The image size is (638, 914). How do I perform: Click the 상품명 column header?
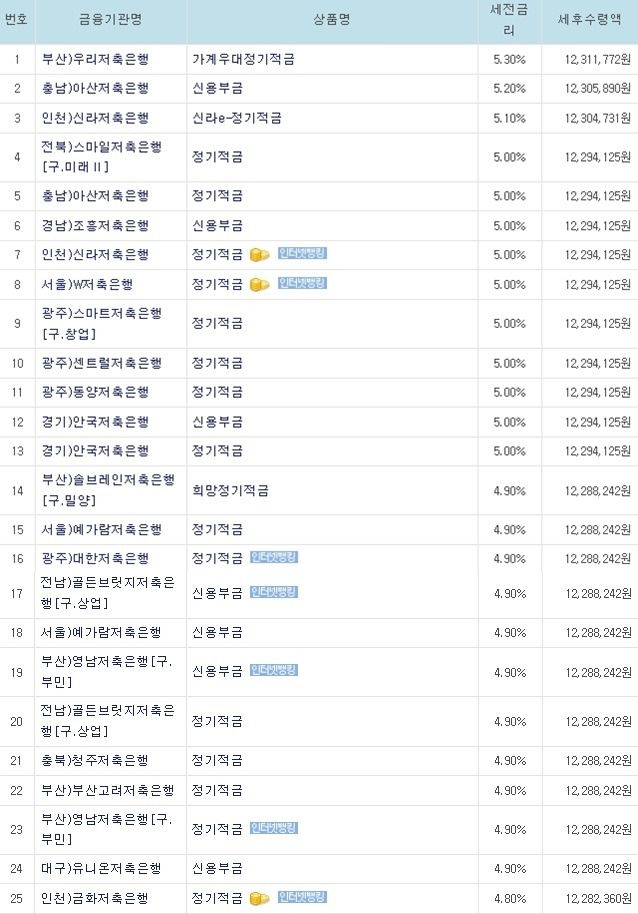[x=332, y=20]
